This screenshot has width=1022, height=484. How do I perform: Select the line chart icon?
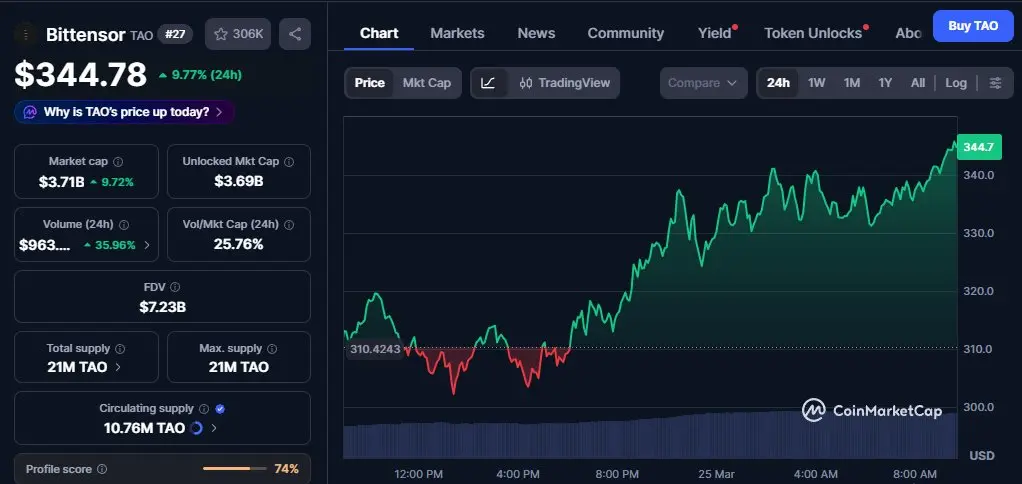488,83
